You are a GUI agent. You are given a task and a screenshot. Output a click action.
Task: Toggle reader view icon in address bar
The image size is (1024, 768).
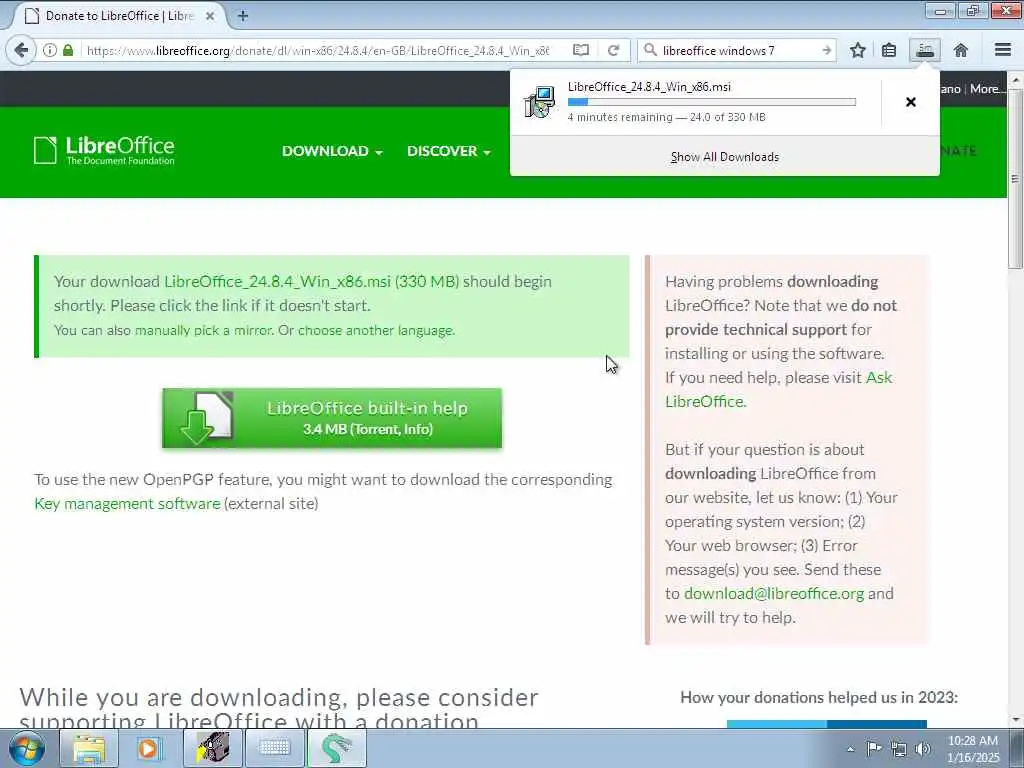(x=581, y=50)
